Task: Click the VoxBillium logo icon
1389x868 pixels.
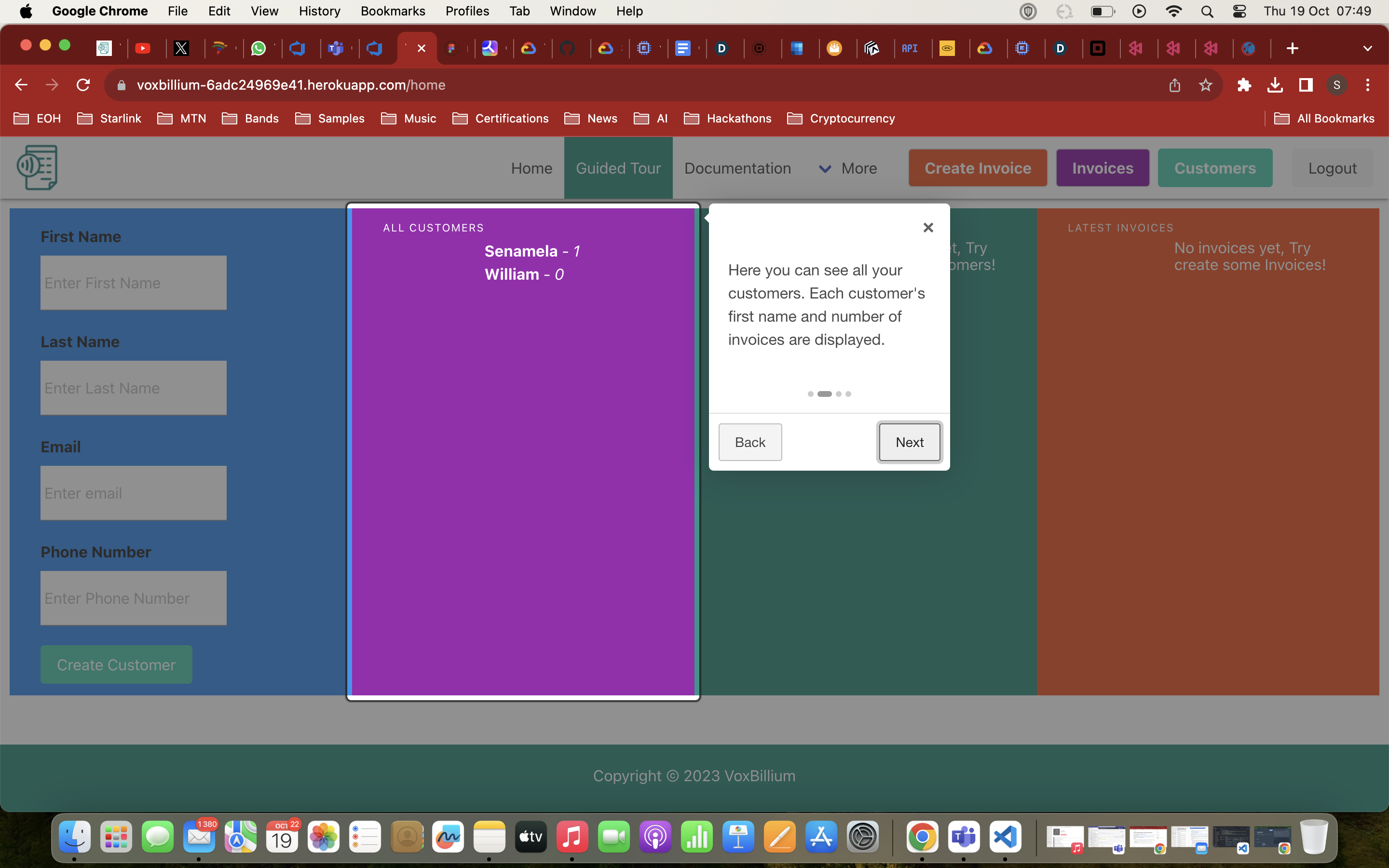Action: click(x=37, y=167)
